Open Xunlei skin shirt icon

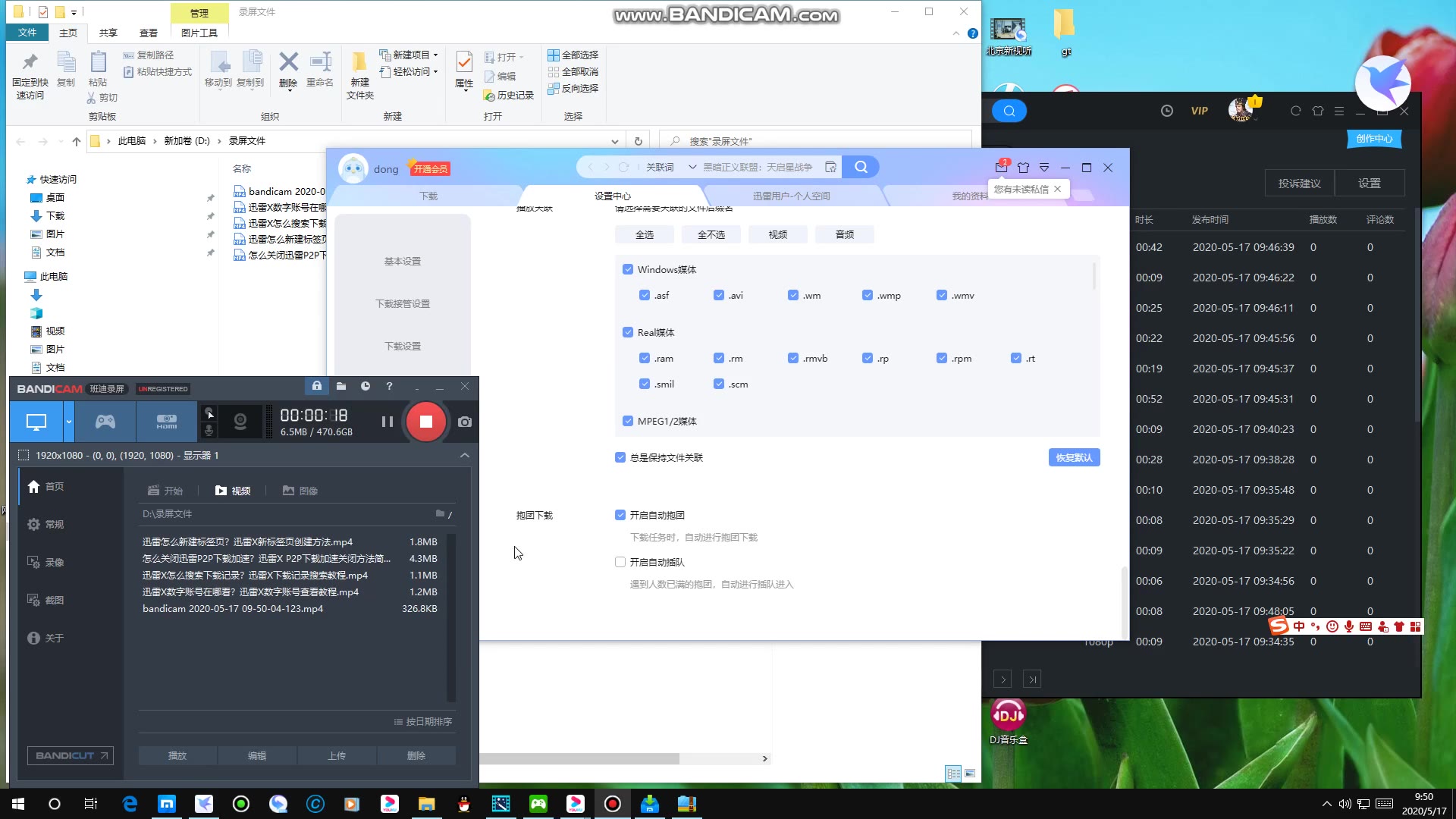pos(1023,168)
